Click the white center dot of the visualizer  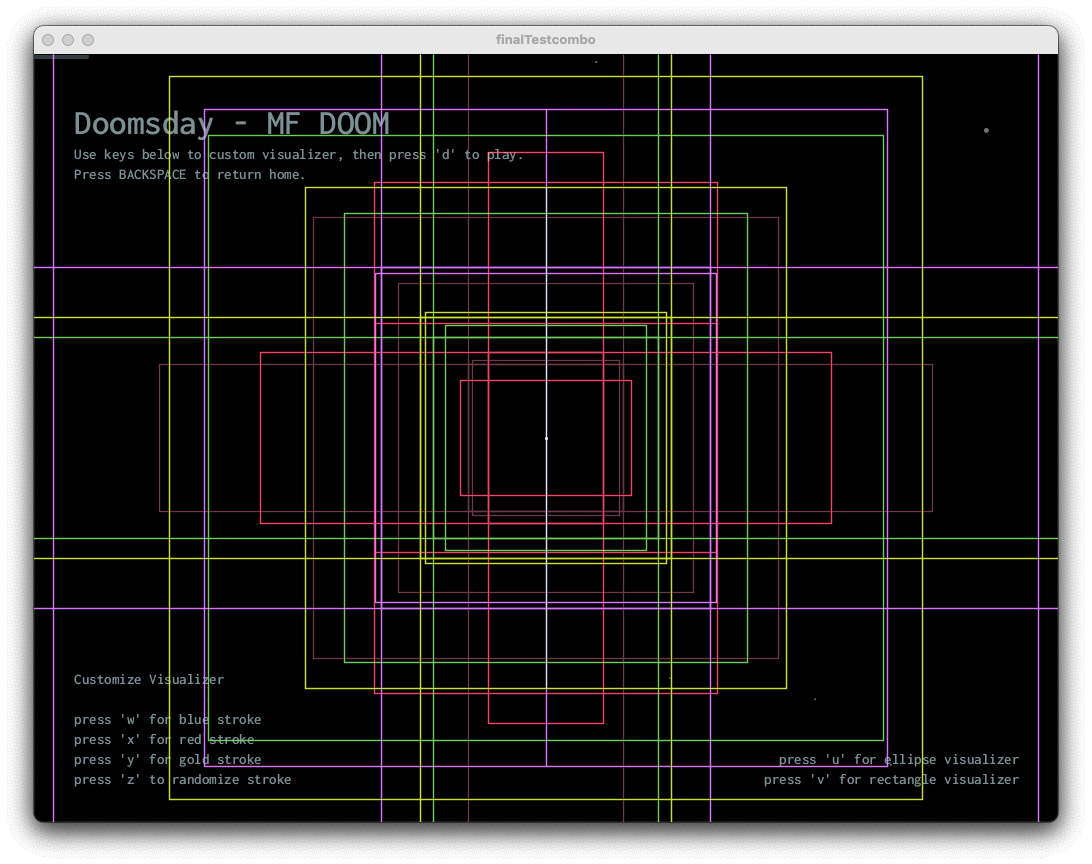click(x=546, y=438)
